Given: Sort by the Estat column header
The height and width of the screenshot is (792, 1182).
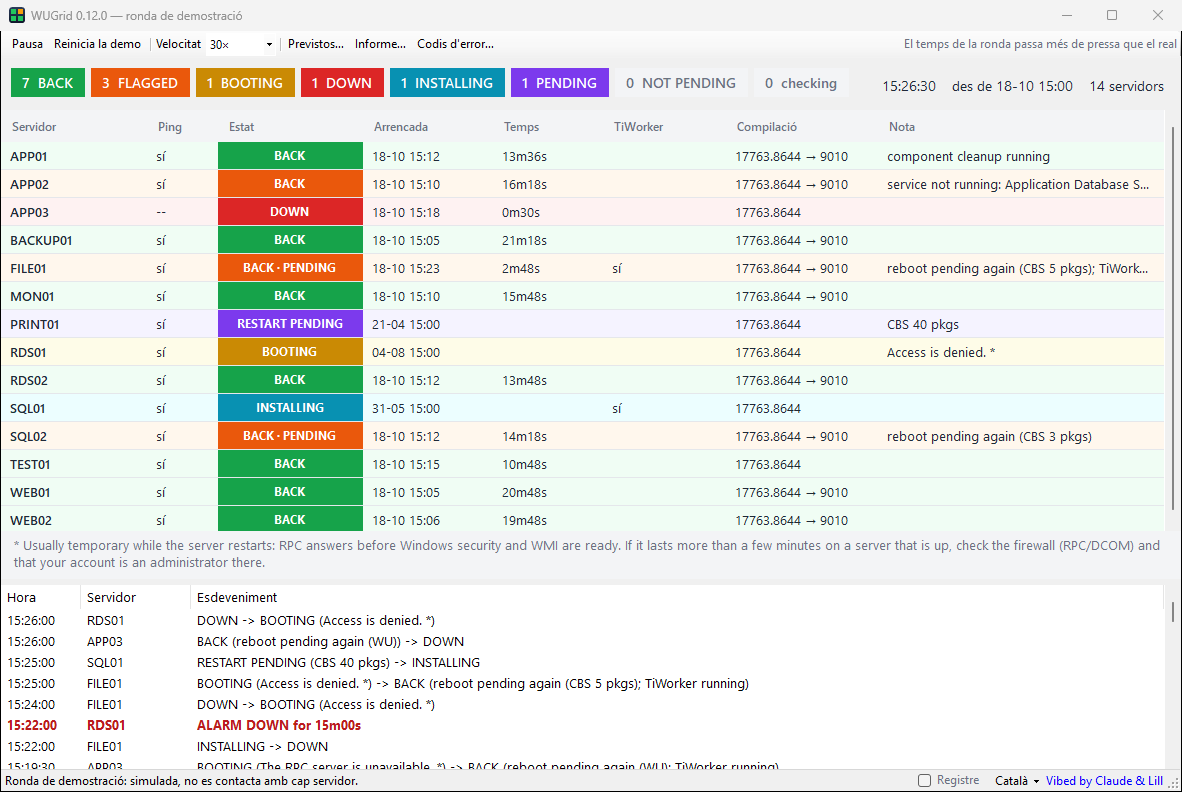Looking at the screenshot, I should pyautogui.click(x=241, y=127).
